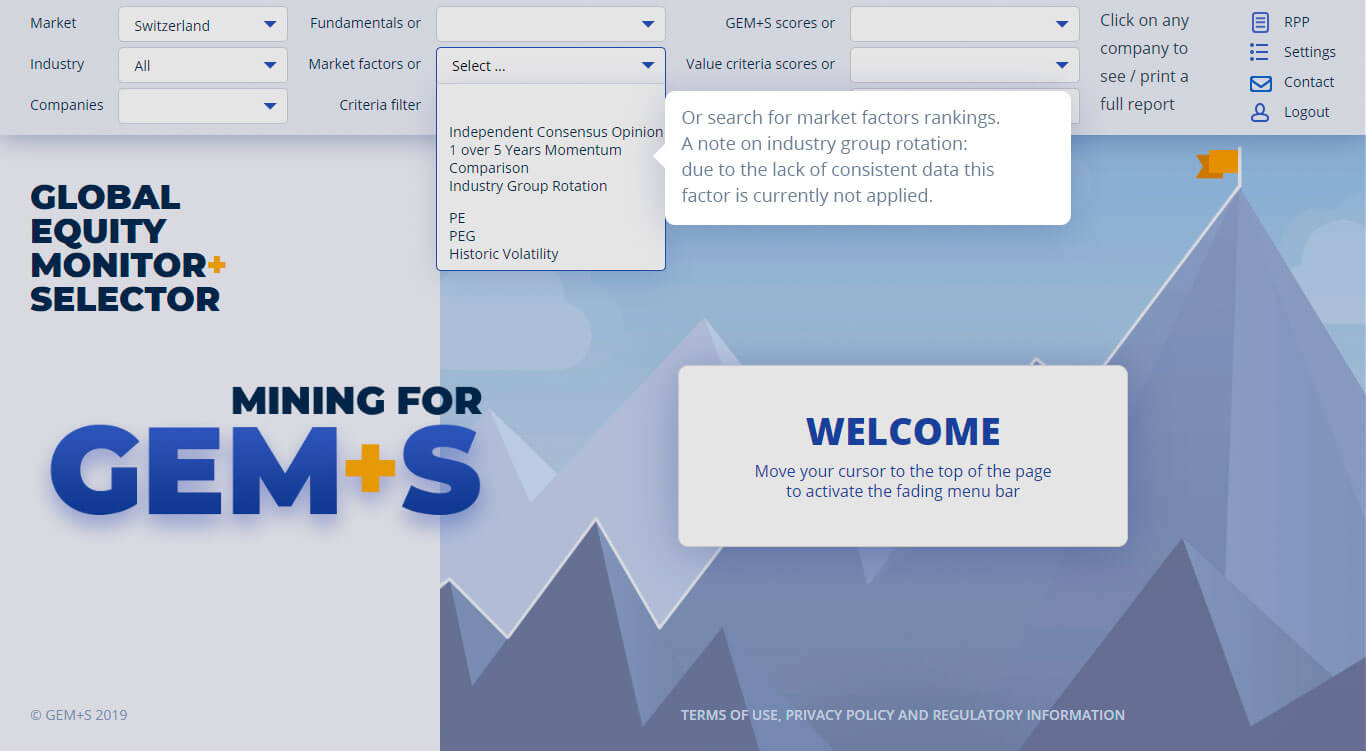
Task: Click the Logout user icon
Action: tap(1260, 112)
